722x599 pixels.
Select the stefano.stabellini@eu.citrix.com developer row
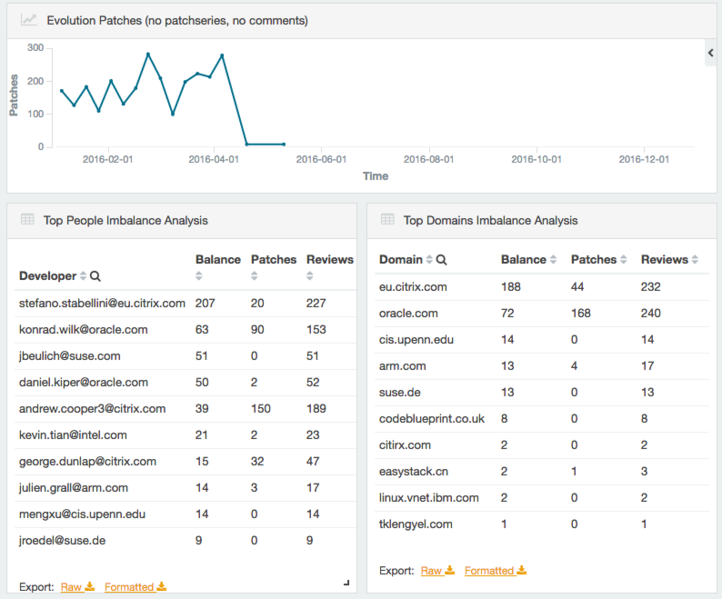pos(102,302)
